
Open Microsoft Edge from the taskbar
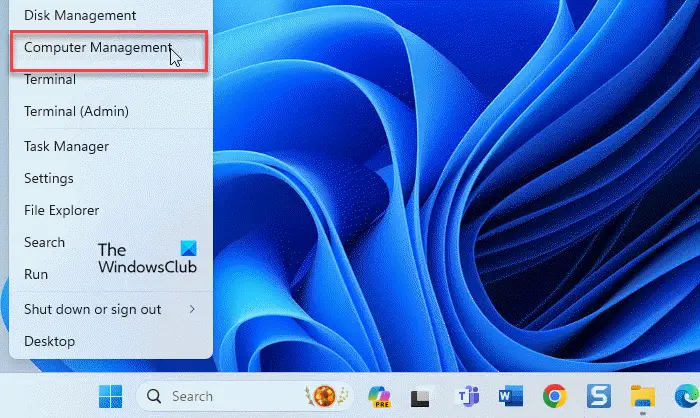[x=687, y=396]
